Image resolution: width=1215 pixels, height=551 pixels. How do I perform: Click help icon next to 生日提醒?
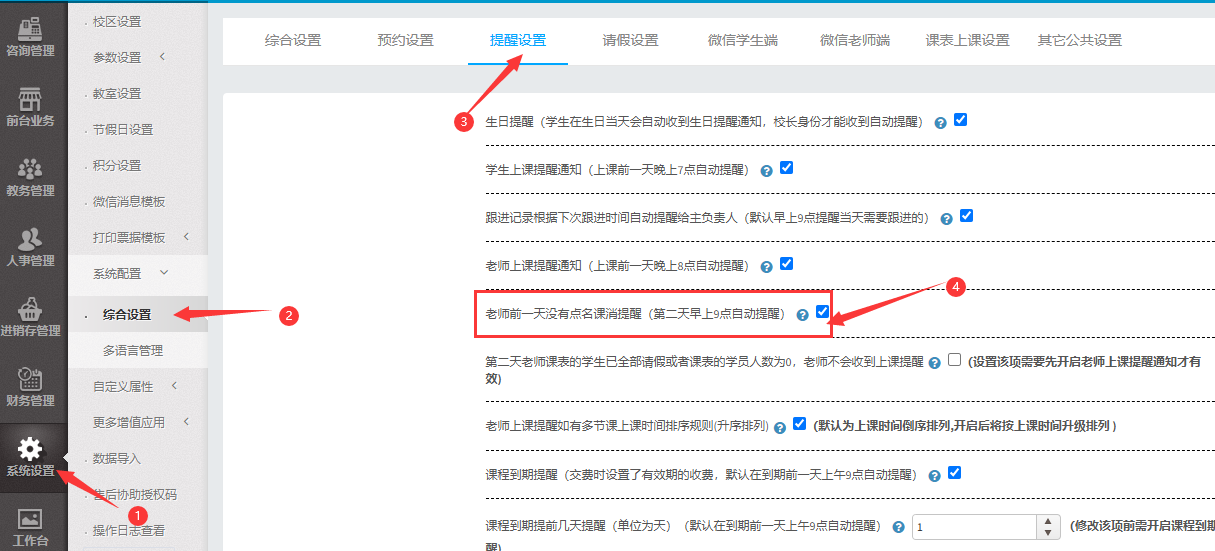click(940, 123)
